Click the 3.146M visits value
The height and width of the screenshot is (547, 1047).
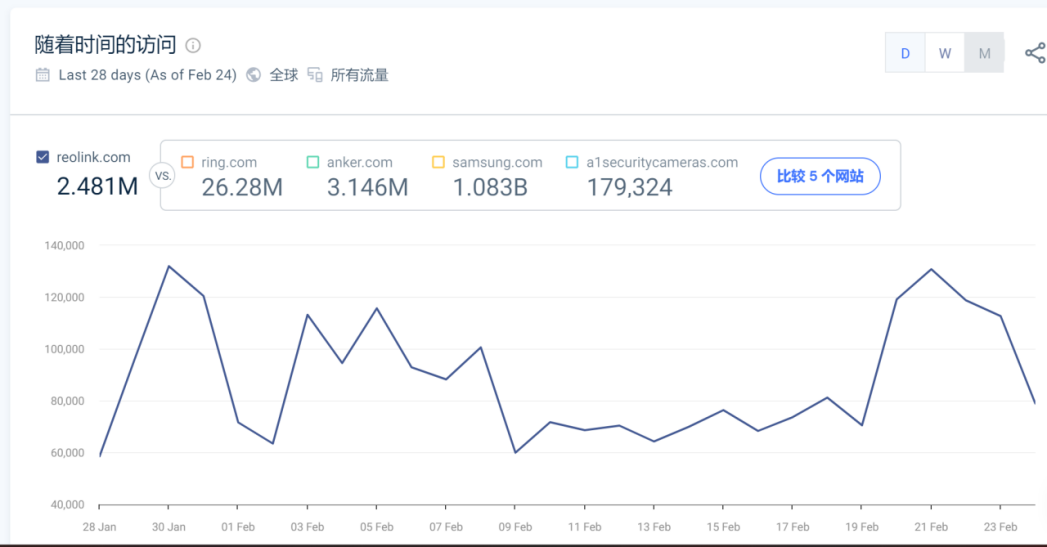pyautogui.click(x=368, y=187)
